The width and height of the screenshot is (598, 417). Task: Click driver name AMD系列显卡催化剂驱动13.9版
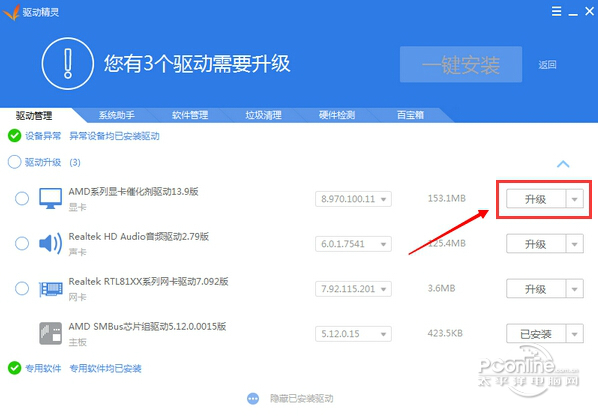click(133, 192)
